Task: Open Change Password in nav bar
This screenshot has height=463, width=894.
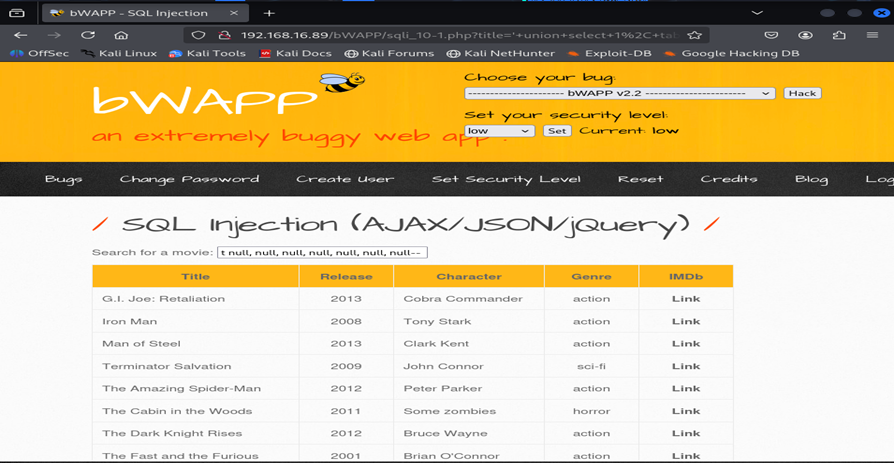Action: [189, 179]
